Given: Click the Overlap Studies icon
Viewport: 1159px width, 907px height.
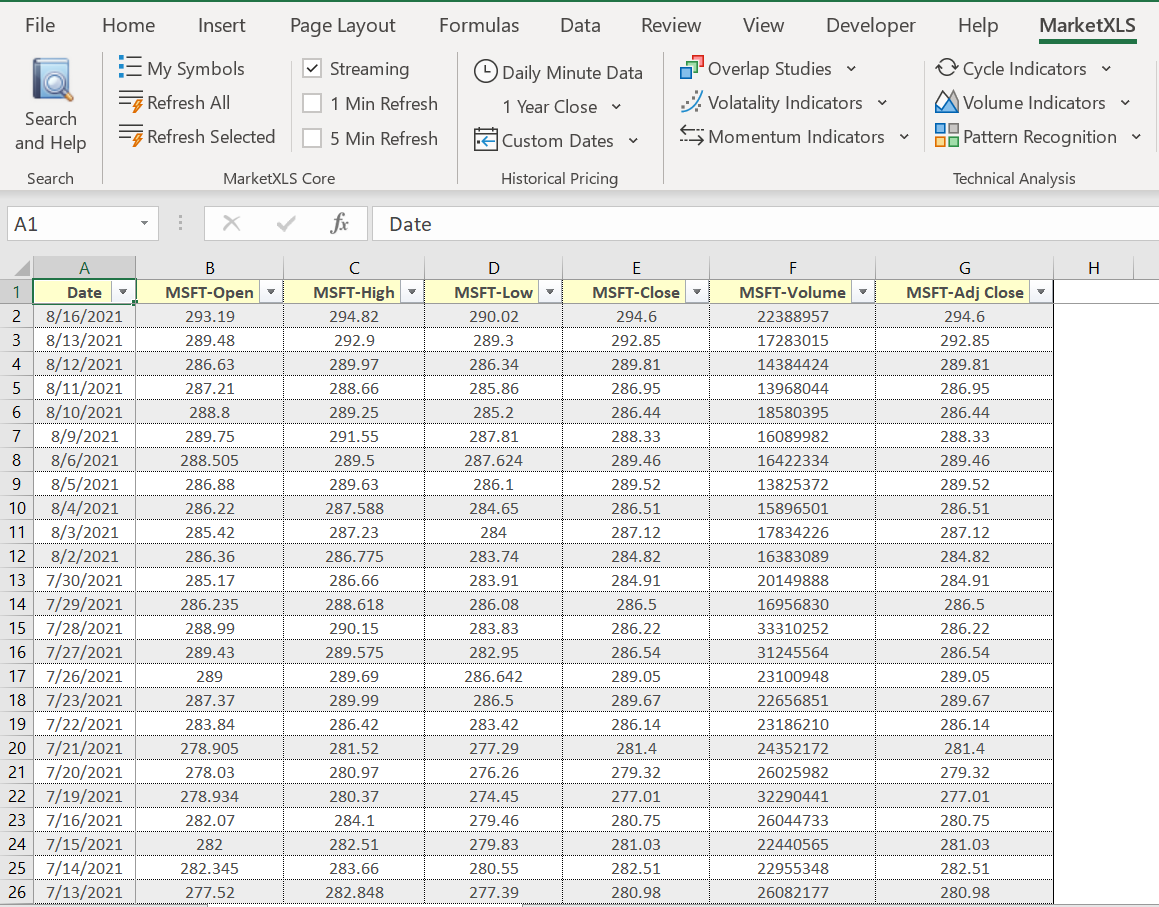Looking at the screenshot, I should tap(692, 68).
